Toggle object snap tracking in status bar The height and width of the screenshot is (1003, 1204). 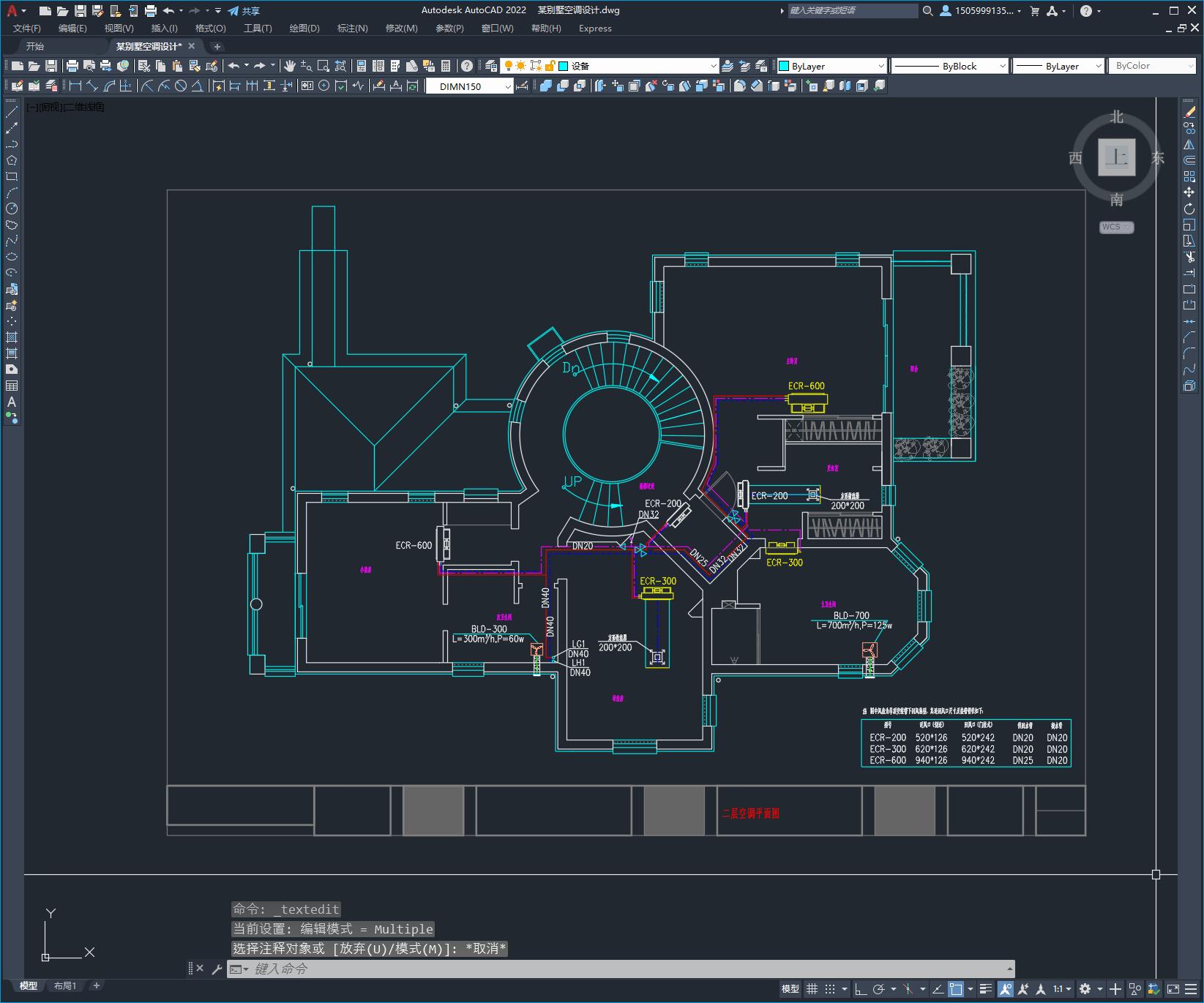[x=938, y=989]
